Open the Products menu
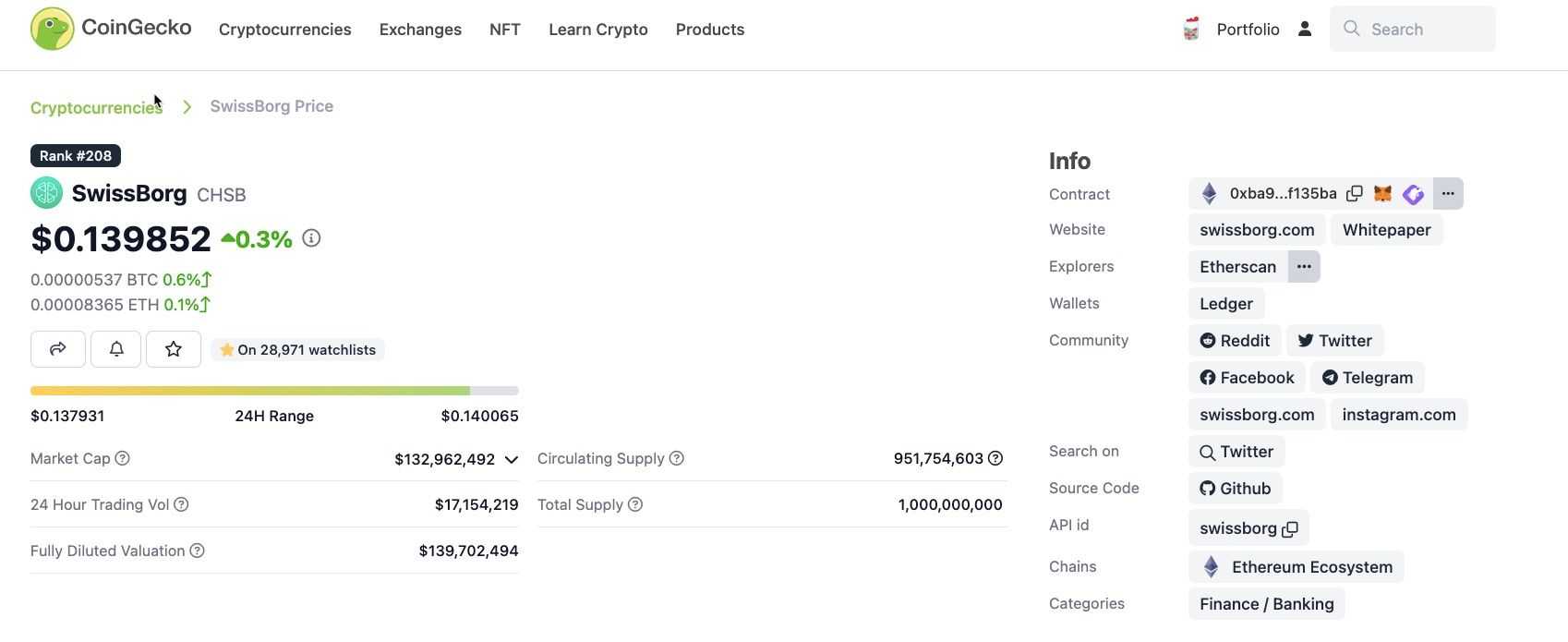The height and width of the screenshot is (642, 1568). point(710,30)
